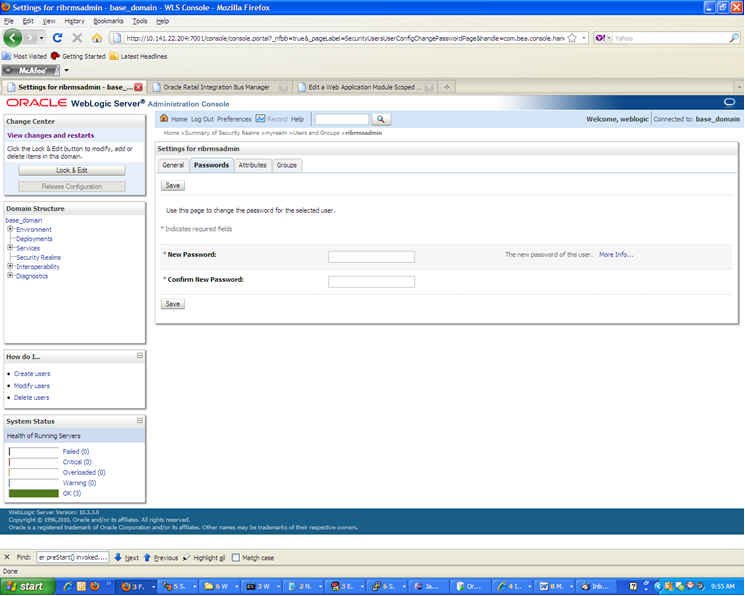Click the Yahoo search magnifier icon

point(734,38)
